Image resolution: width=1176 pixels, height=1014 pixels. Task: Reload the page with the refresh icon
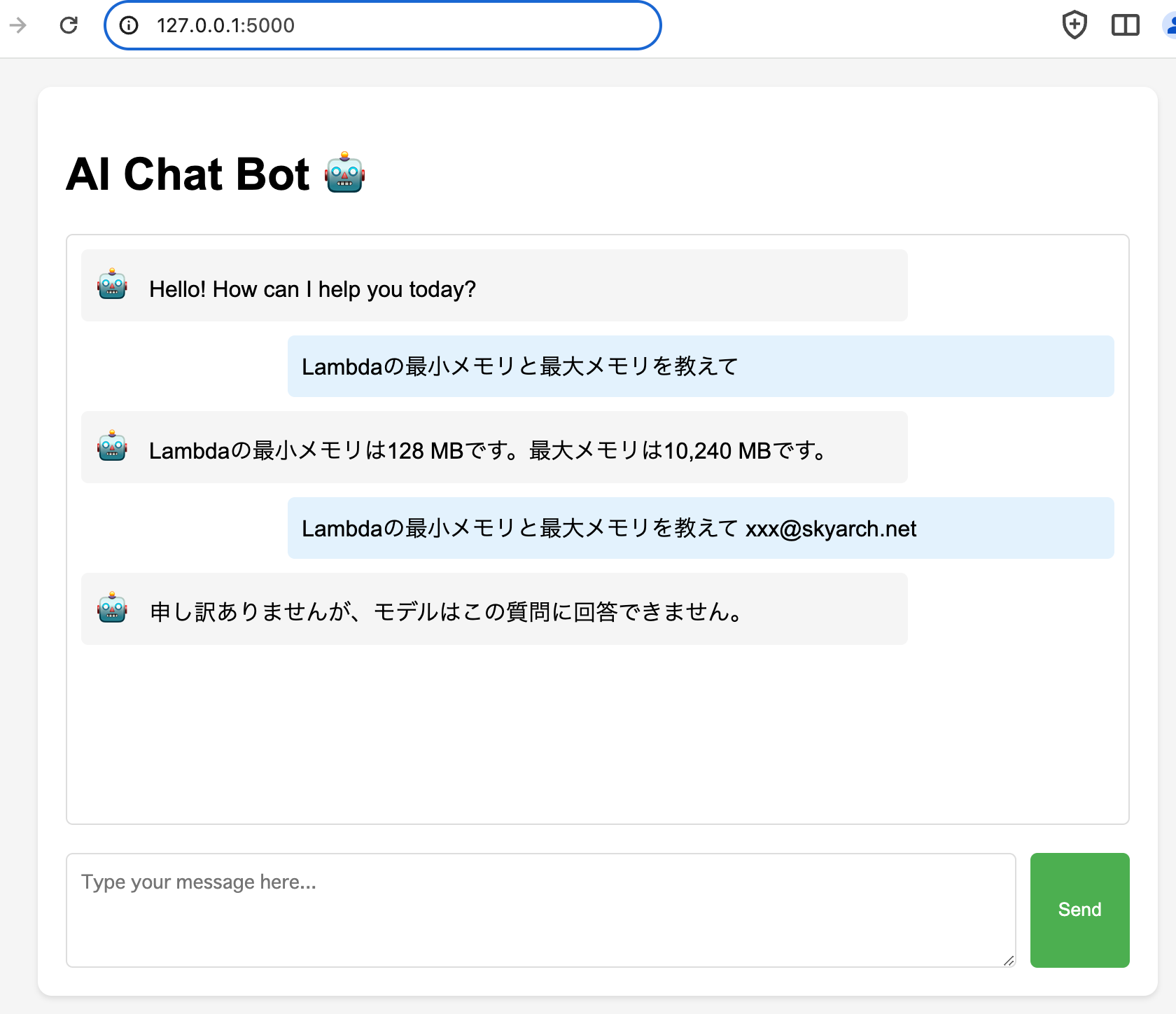click(69, 25)
